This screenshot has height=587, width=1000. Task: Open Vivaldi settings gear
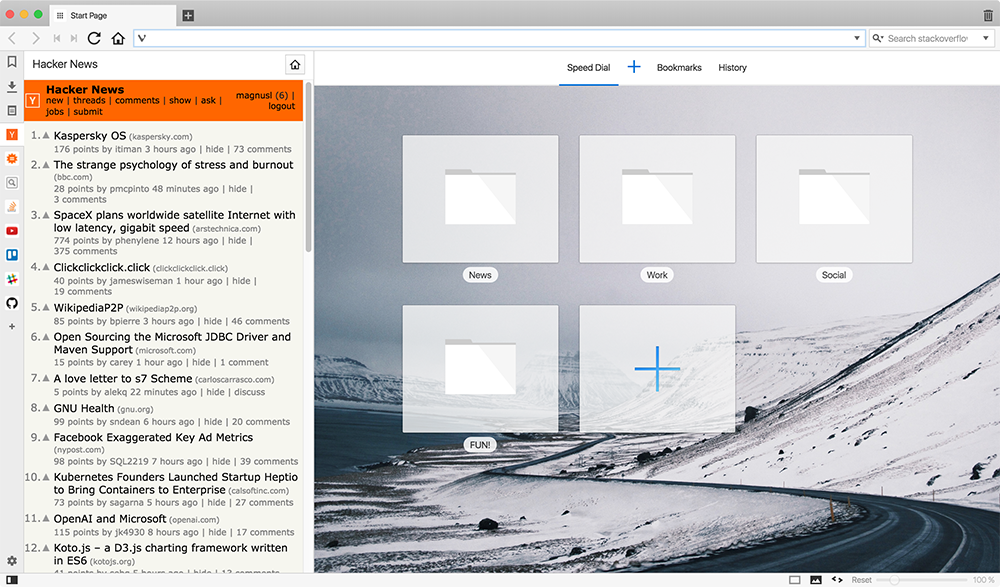pyautogui.click(x=11, y=561)
